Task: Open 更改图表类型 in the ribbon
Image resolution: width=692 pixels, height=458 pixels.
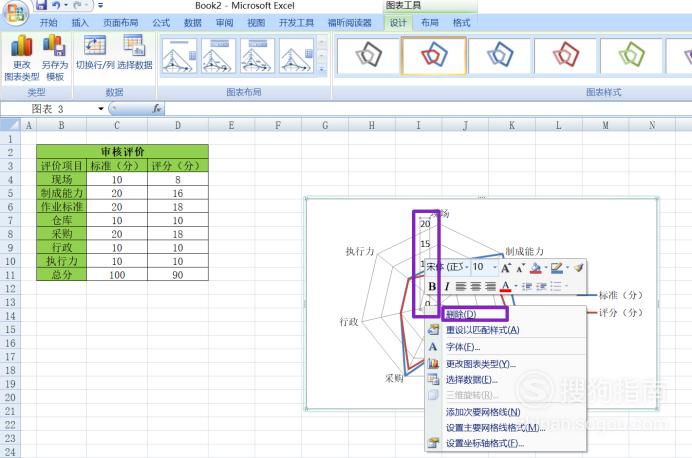Action: coord(21,58)
